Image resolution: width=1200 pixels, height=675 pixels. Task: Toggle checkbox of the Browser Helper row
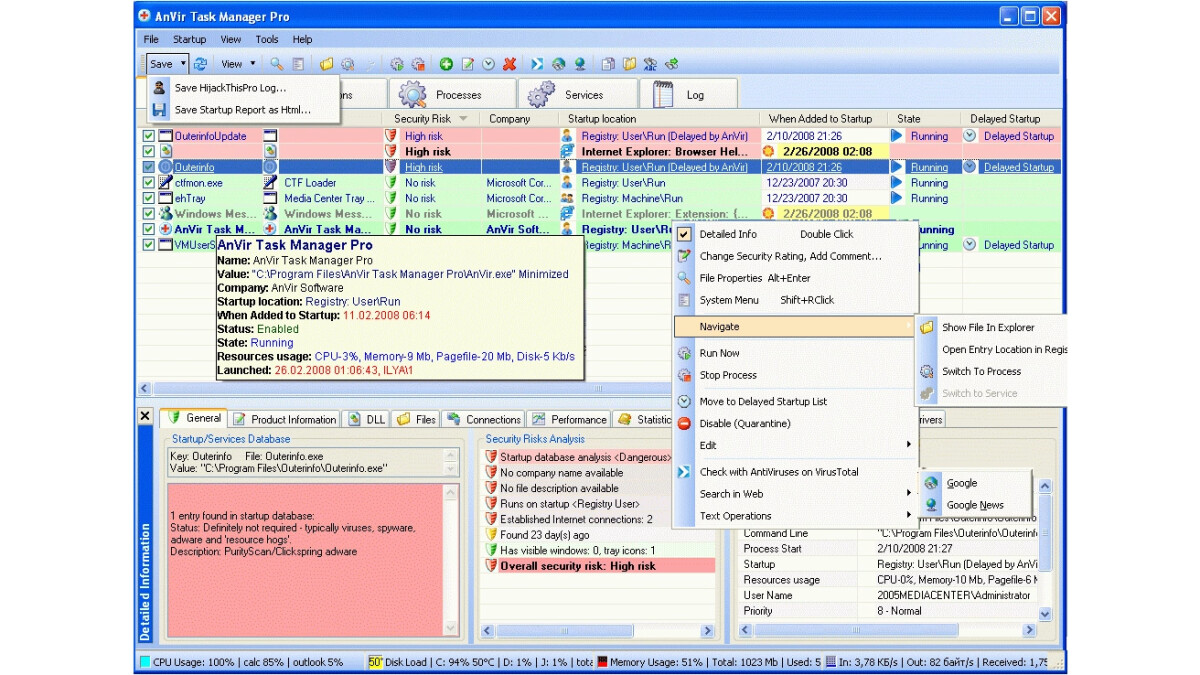coord(149,152)
